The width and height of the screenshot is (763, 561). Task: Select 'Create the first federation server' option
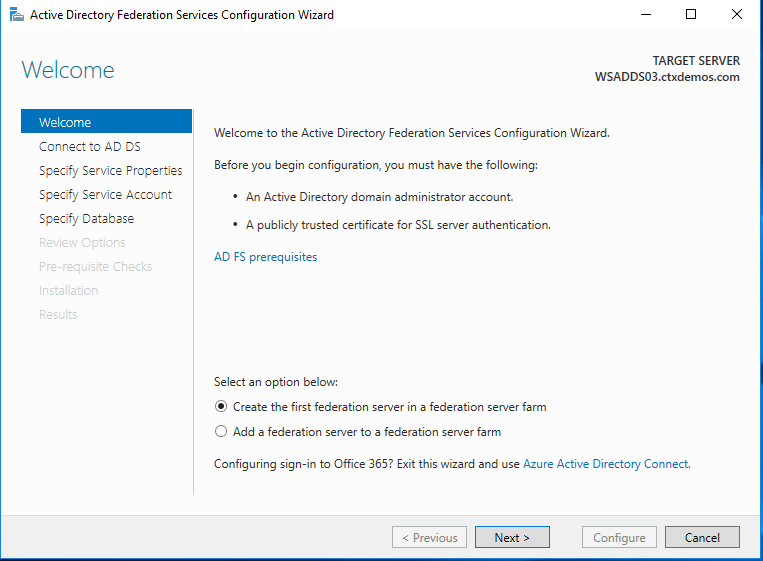tap(221, 407)
